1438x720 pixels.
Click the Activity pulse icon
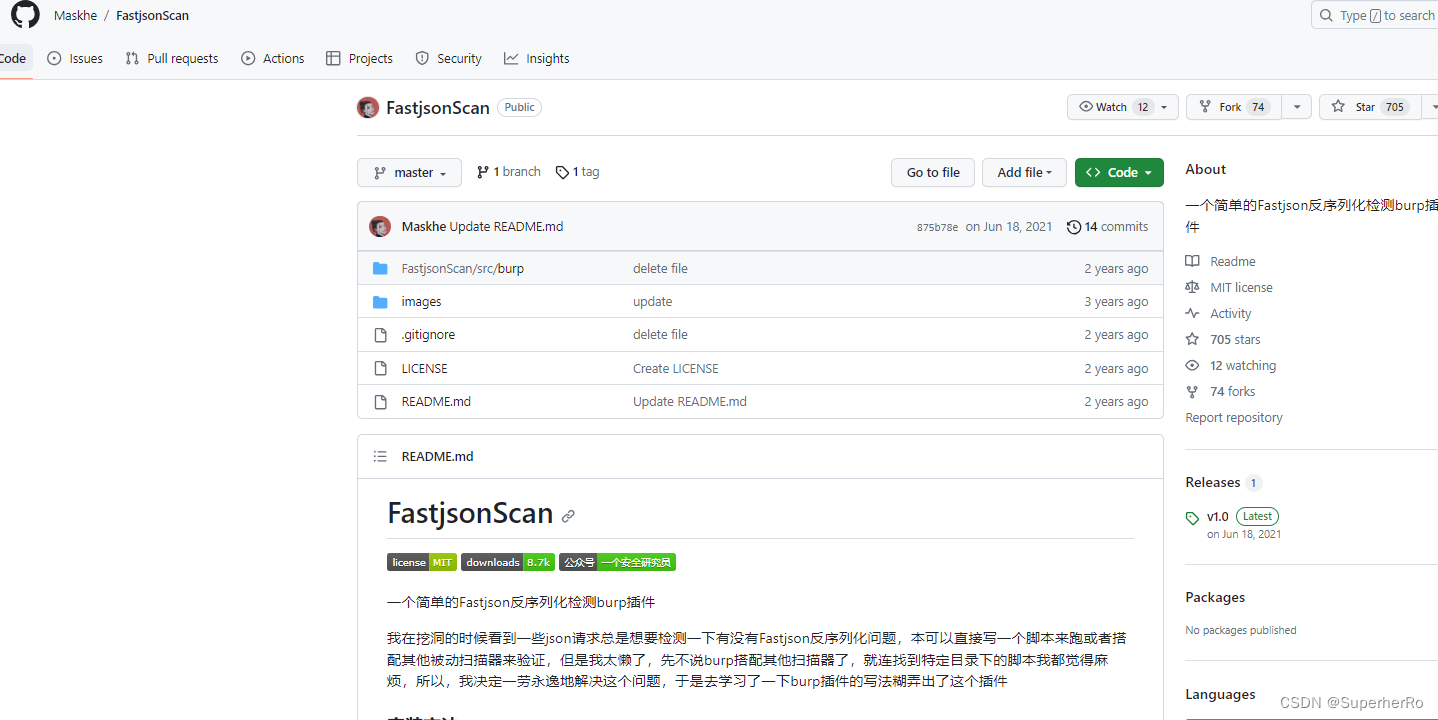click(x=1191, y=313)
